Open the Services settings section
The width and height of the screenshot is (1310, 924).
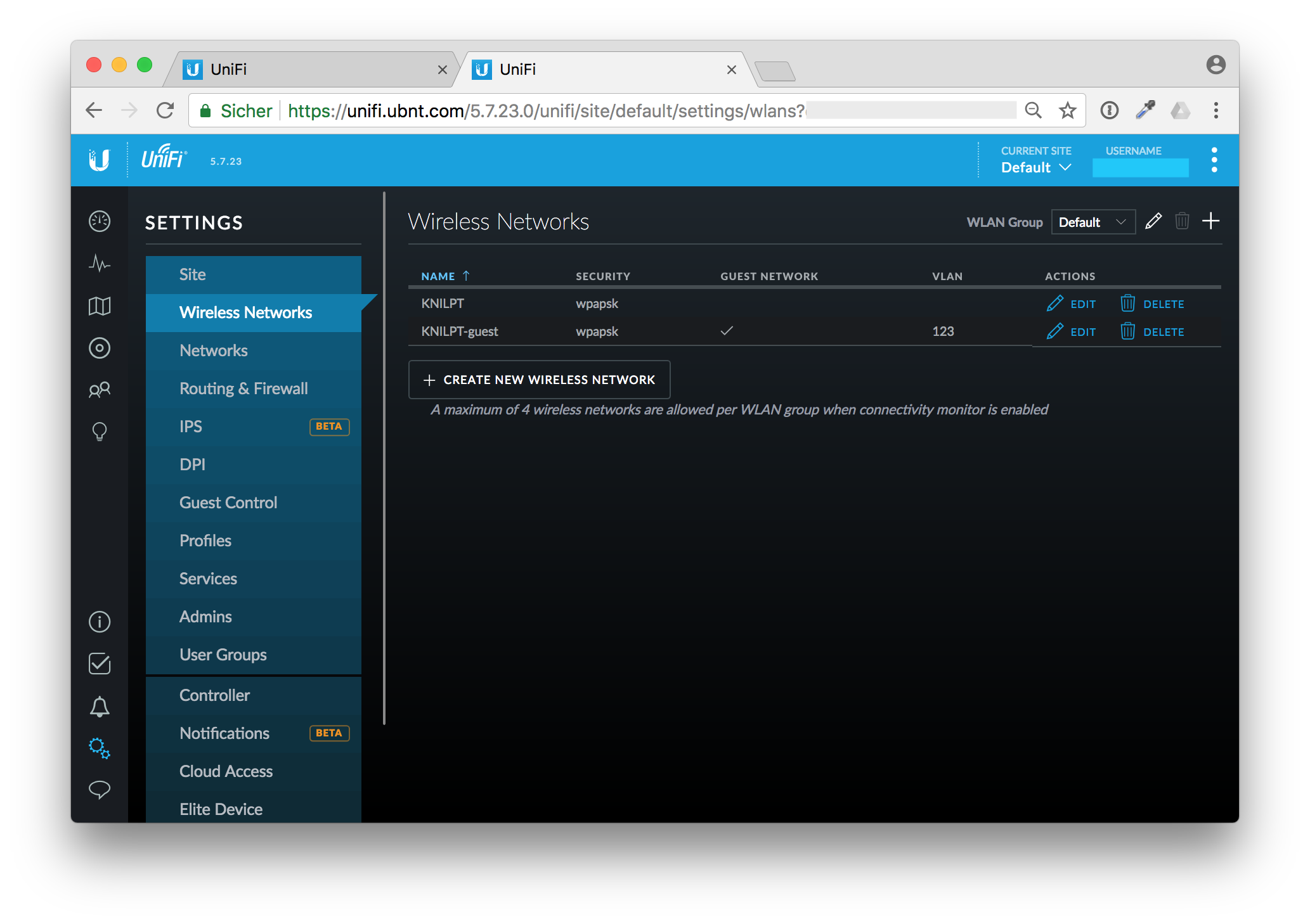point(254,579)
